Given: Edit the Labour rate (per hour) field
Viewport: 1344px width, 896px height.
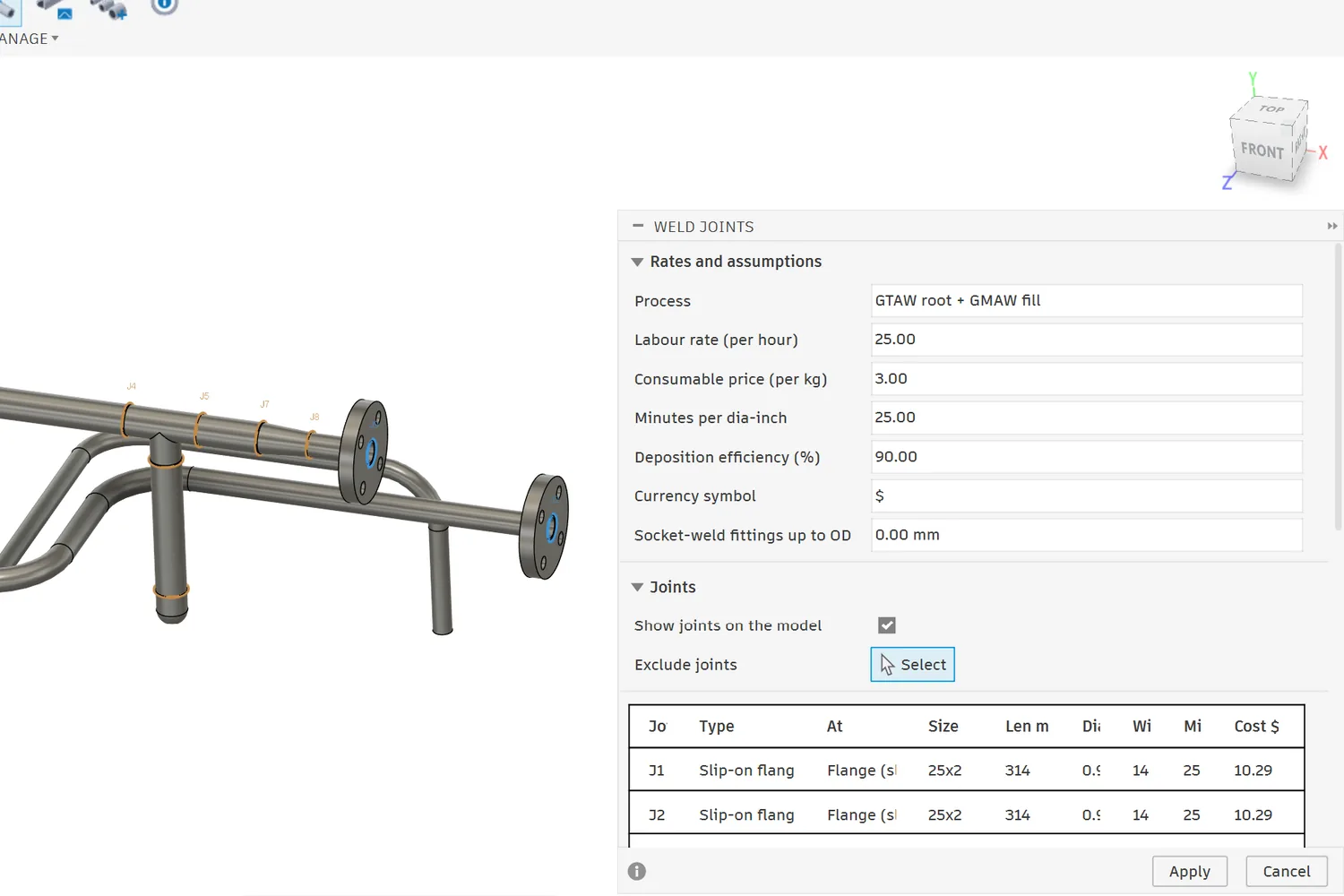Looking at the screenshot, I should tap(1086, 340).
